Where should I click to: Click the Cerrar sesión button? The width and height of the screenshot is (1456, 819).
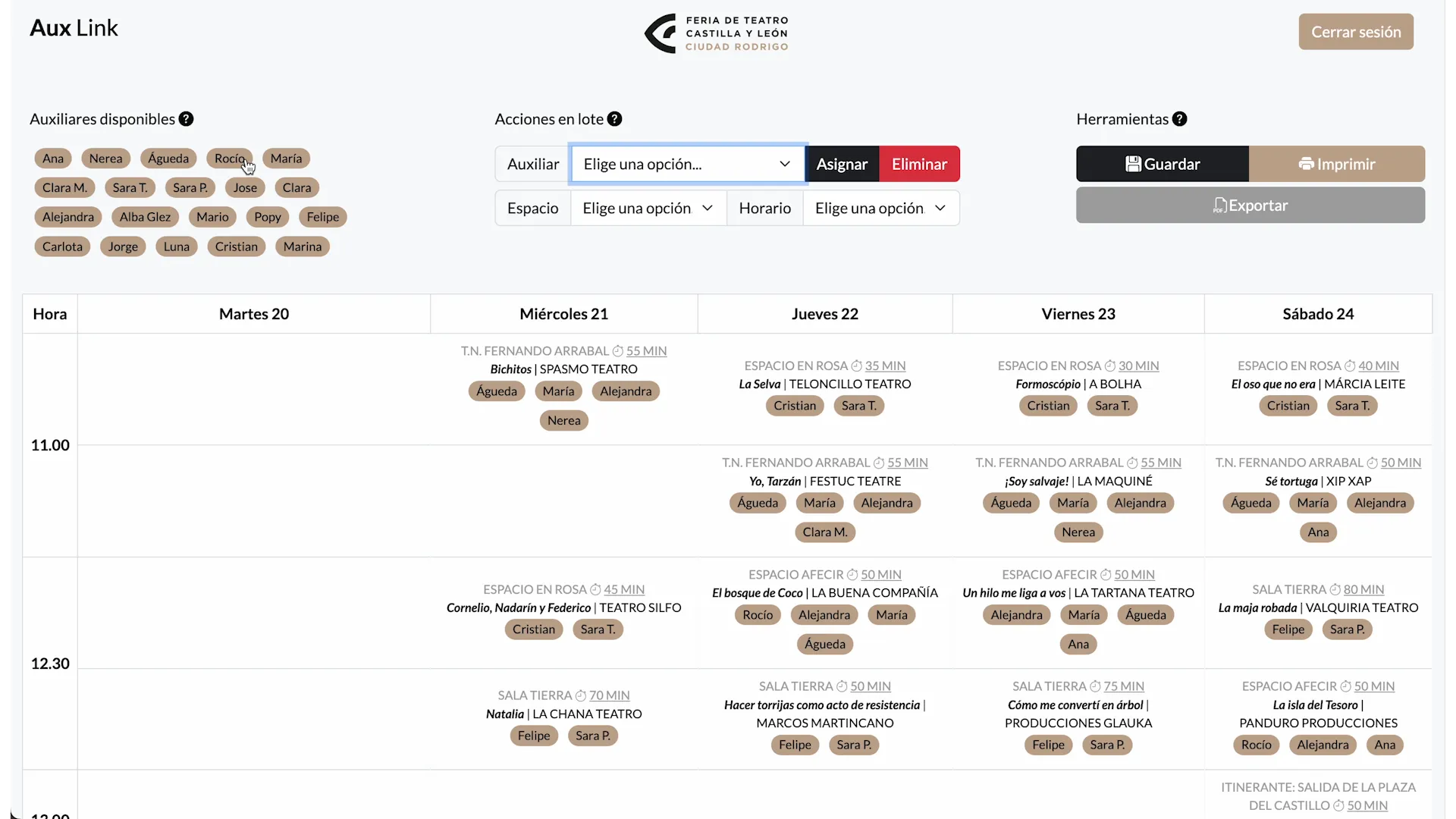[1356, 32]
